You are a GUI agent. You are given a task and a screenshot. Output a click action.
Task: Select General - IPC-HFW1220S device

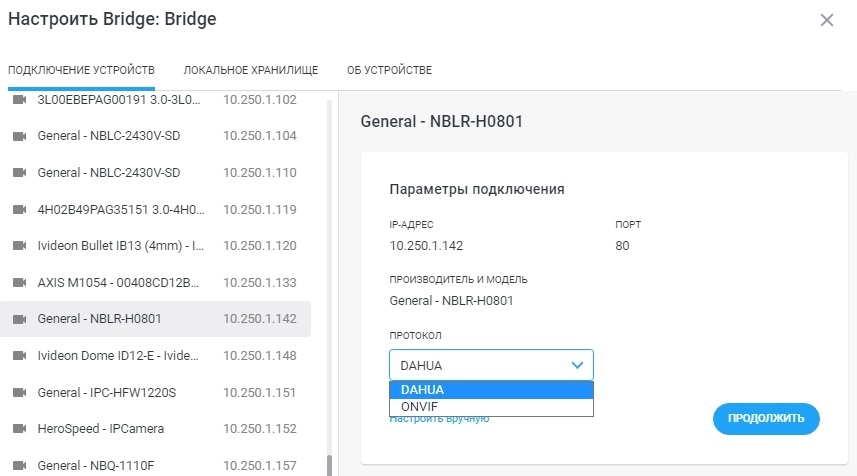pos(107,392)
